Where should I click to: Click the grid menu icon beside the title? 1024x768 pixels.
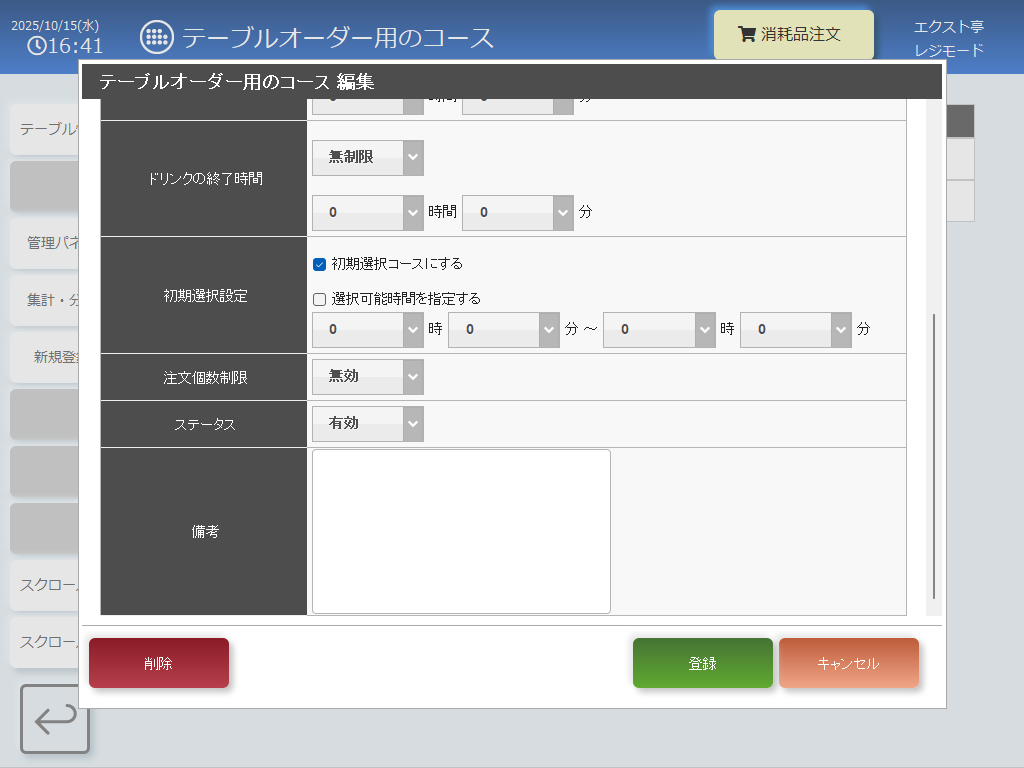click(x=156, y=37)
